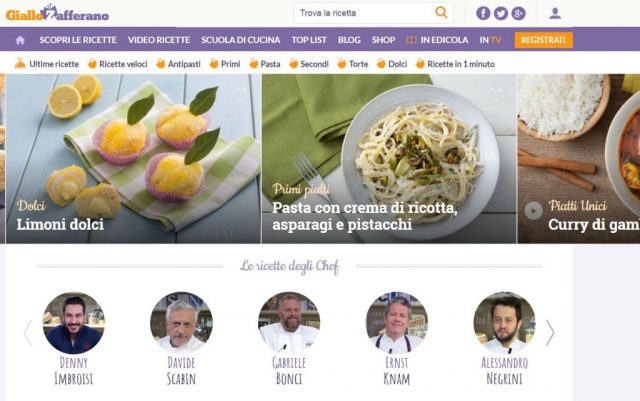Open the Scopri le Ricette menu
Screen dimensions: 640x401
pos(78,40)
